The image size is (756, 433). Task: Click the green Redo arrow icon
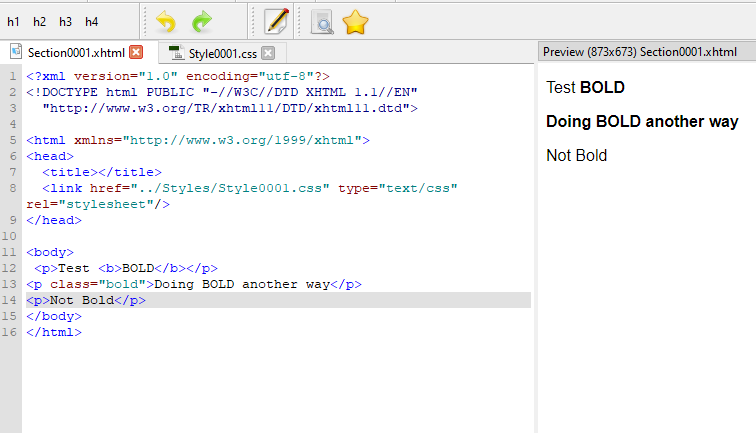[202, 22]
